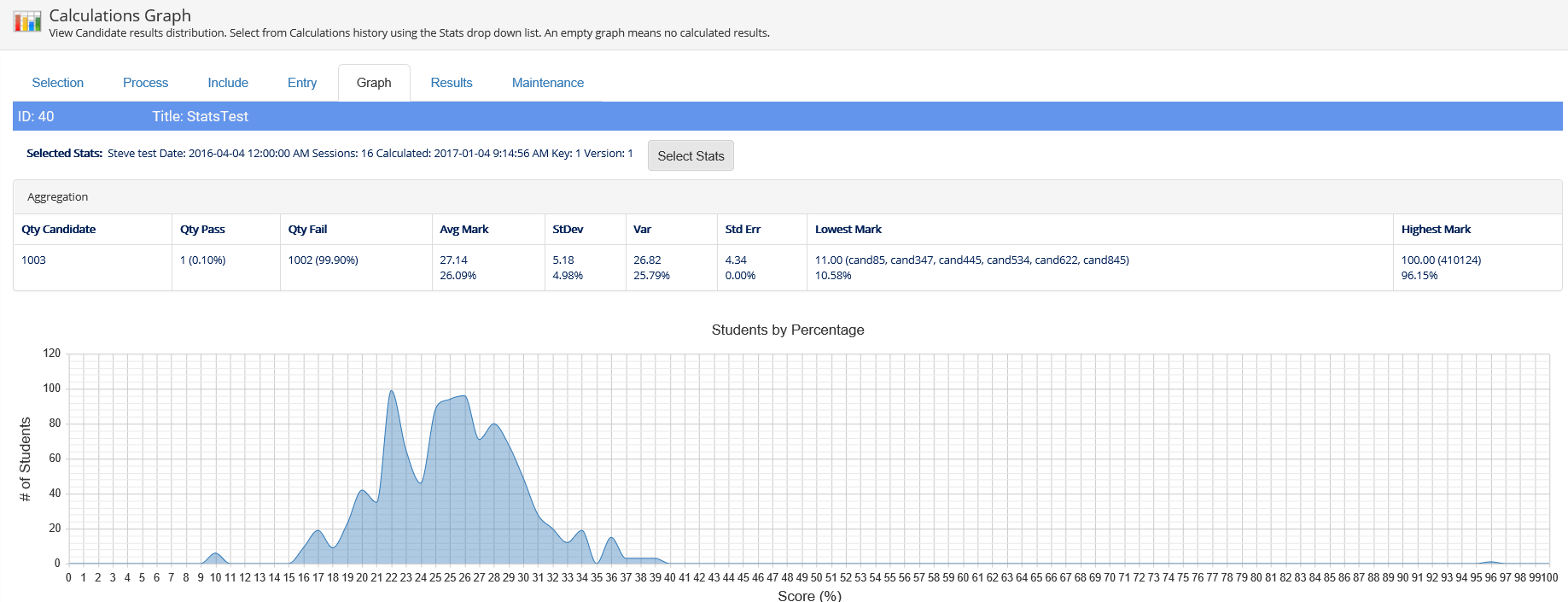
Task: Click the Calculations Graph bar chart icon
Action: [x=27, y=21]
